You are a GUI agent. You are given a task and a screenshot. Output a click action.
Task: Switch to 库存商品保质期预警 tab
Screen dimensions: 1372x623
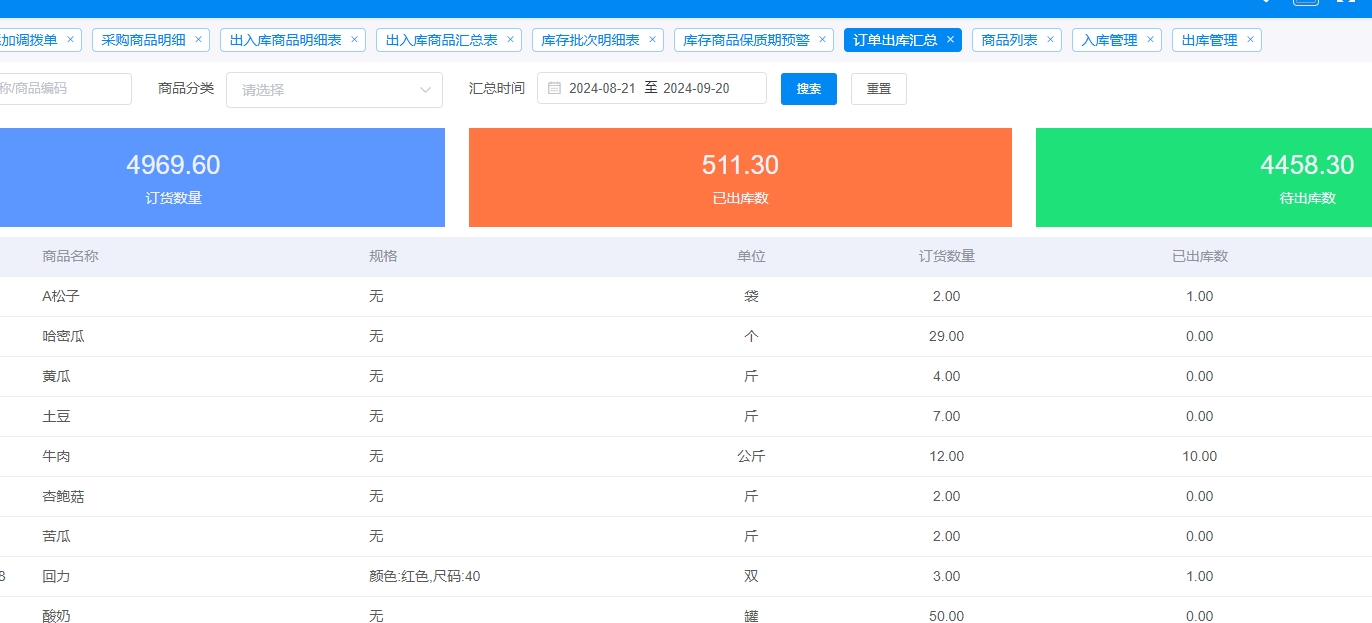(746, 40)
